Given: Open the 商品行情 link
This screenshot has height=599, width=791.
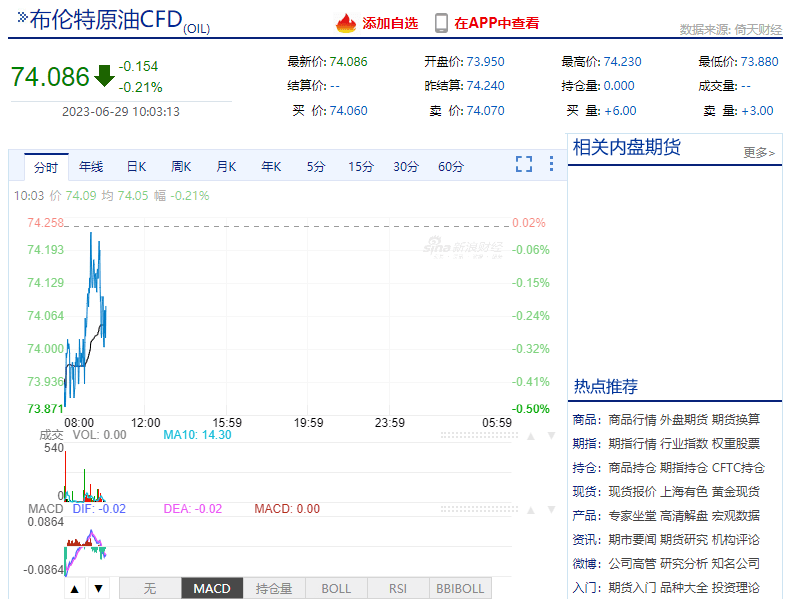Looking at the screenshot, I should [632, 419].
